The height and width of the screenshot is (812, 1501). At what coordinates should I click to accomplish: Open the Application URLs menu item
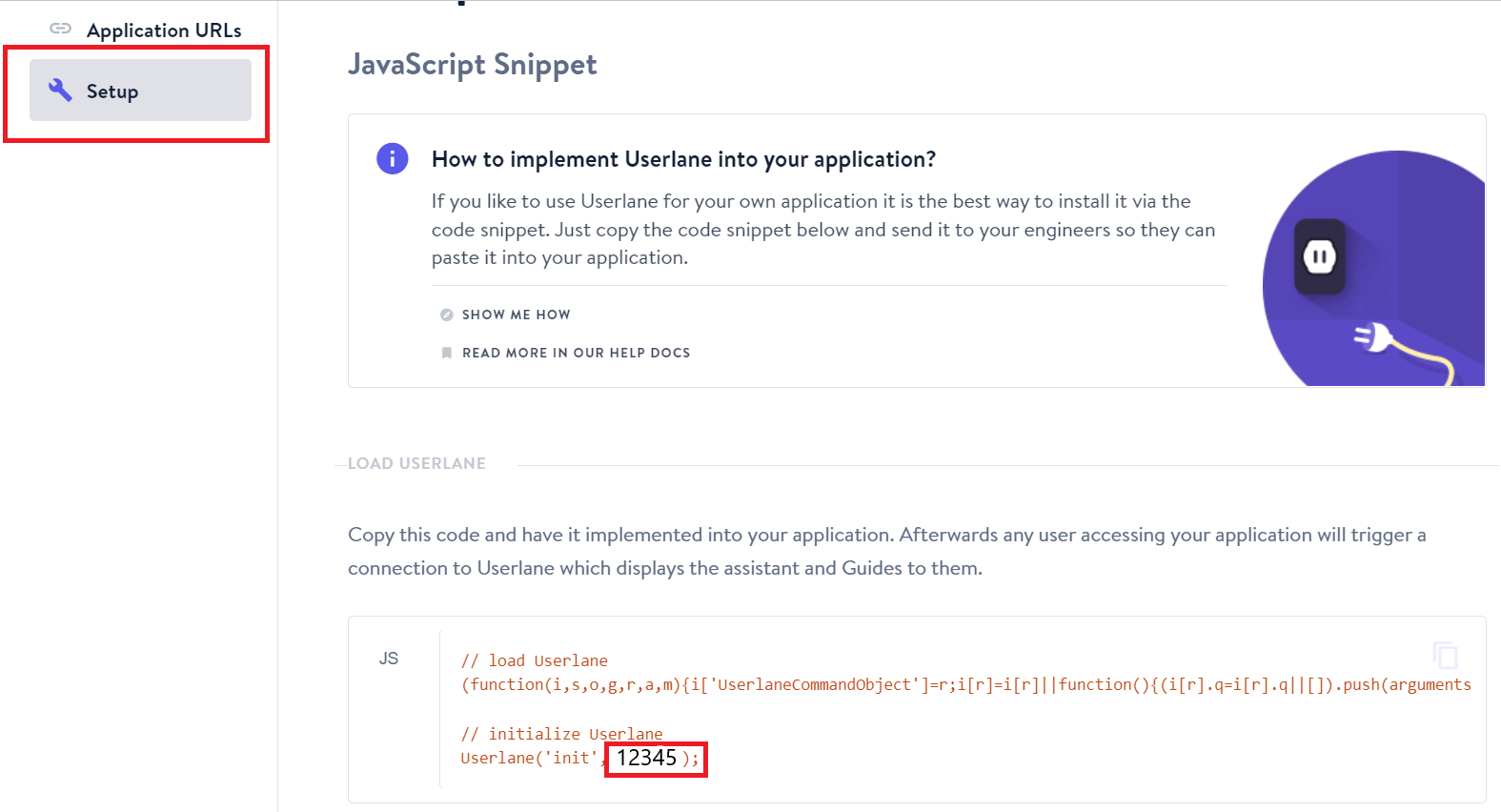coord(163,30)
